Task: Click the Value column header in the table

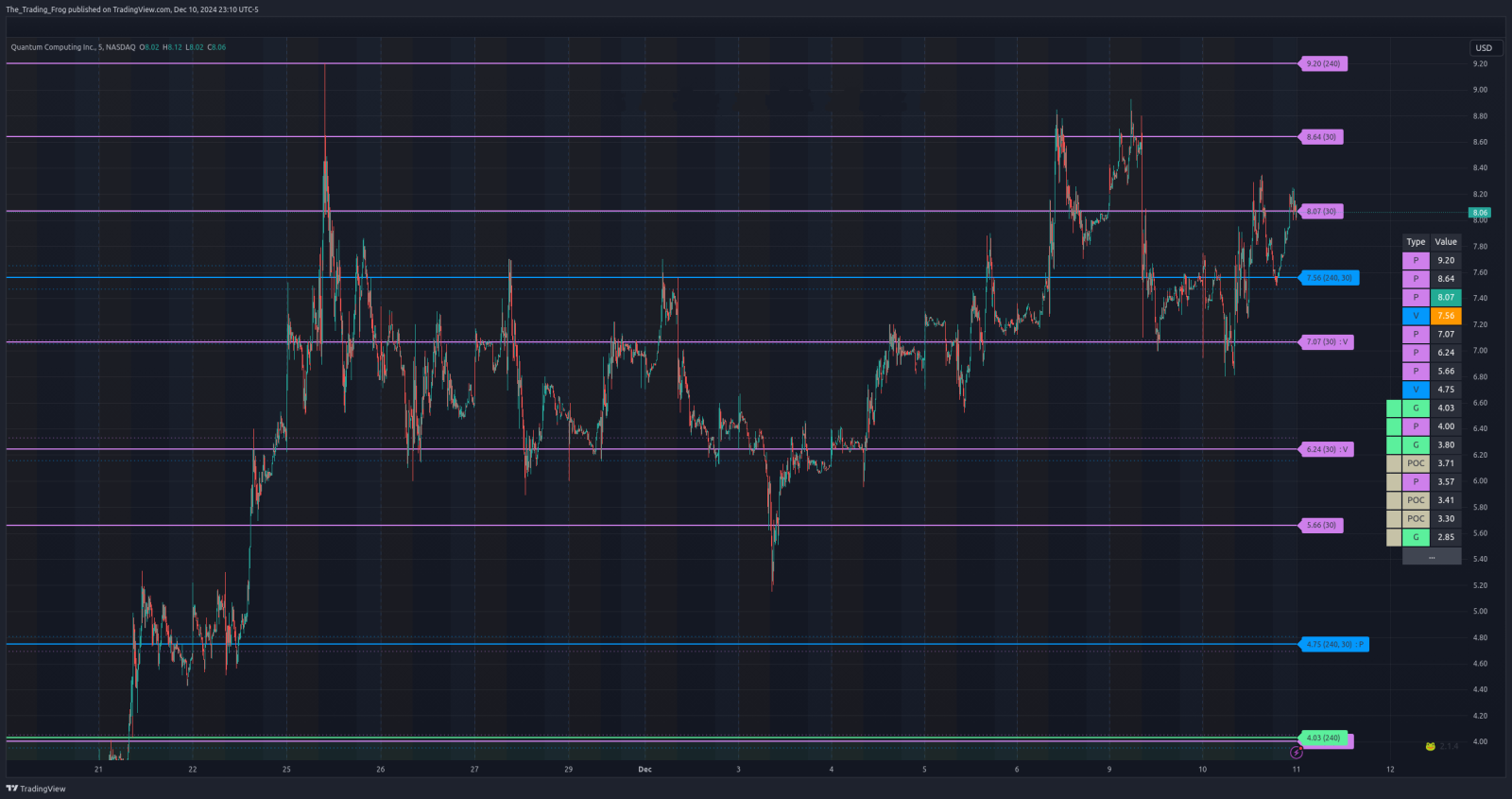Action: click(1446, 242)
